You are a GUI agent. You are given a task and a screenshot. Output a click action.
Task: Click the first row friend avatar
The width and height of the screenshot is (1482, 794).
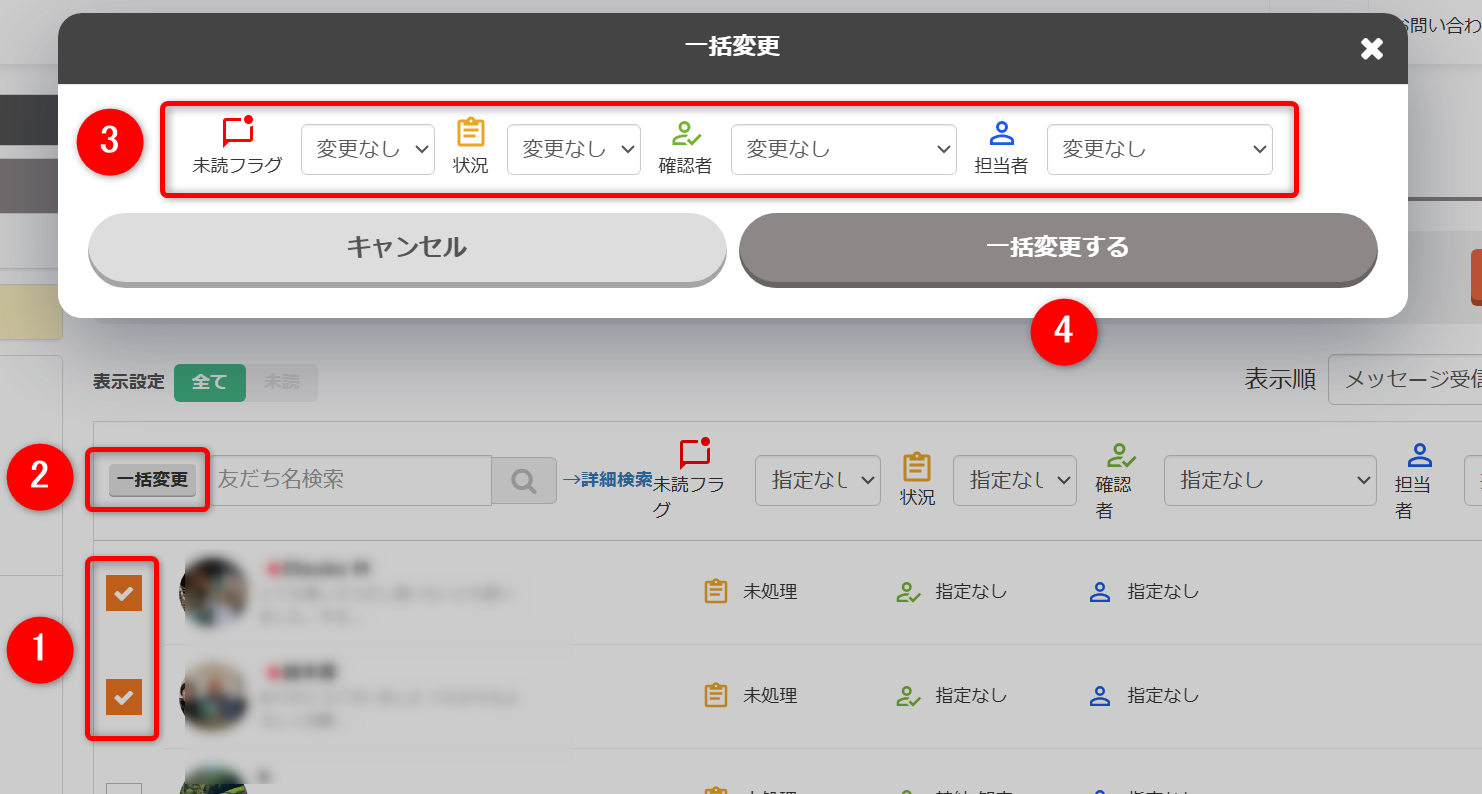214,593
